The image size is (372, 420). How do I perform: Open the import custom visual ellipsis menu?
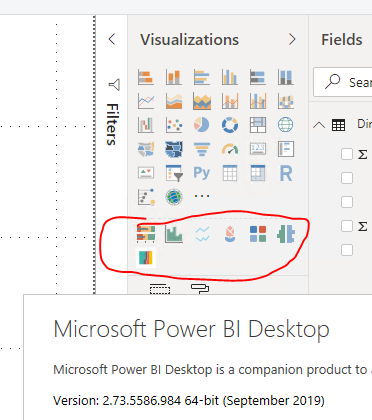pyautogui.click(x=202, y=196)
